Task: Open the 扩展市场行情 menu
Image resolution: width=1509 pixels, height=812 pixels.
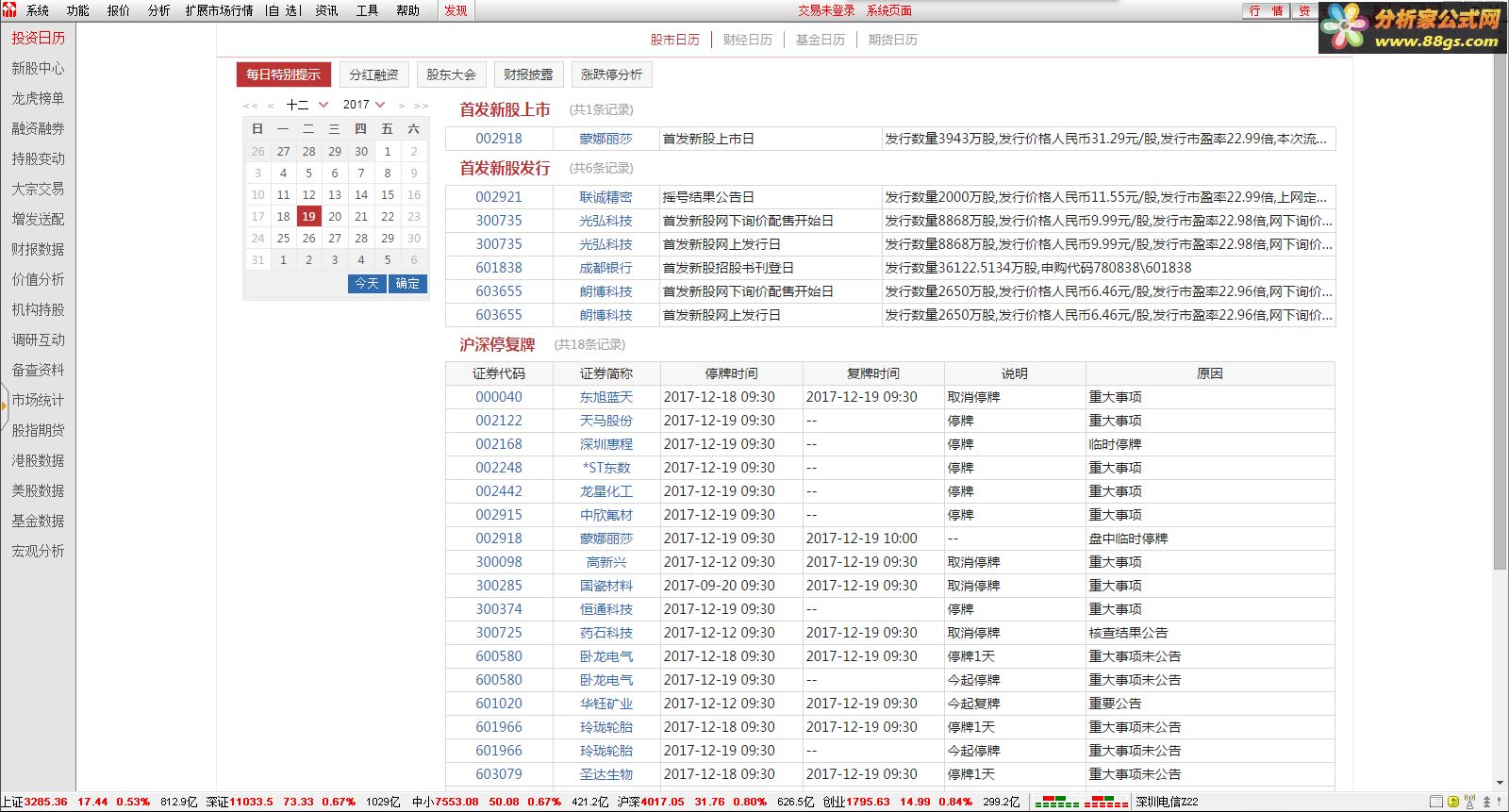Action: [x=219, y=10]
